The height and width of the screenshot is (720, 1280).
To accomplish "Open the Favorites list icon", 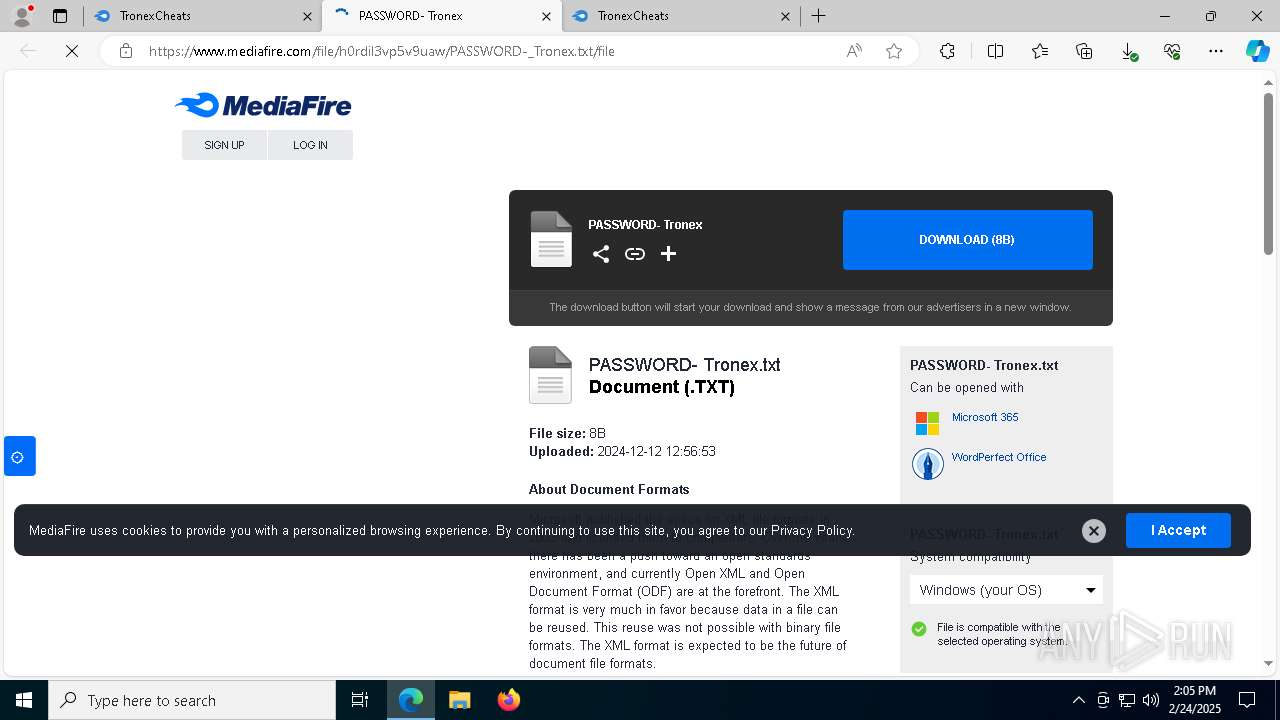I will click(1040, 51).
